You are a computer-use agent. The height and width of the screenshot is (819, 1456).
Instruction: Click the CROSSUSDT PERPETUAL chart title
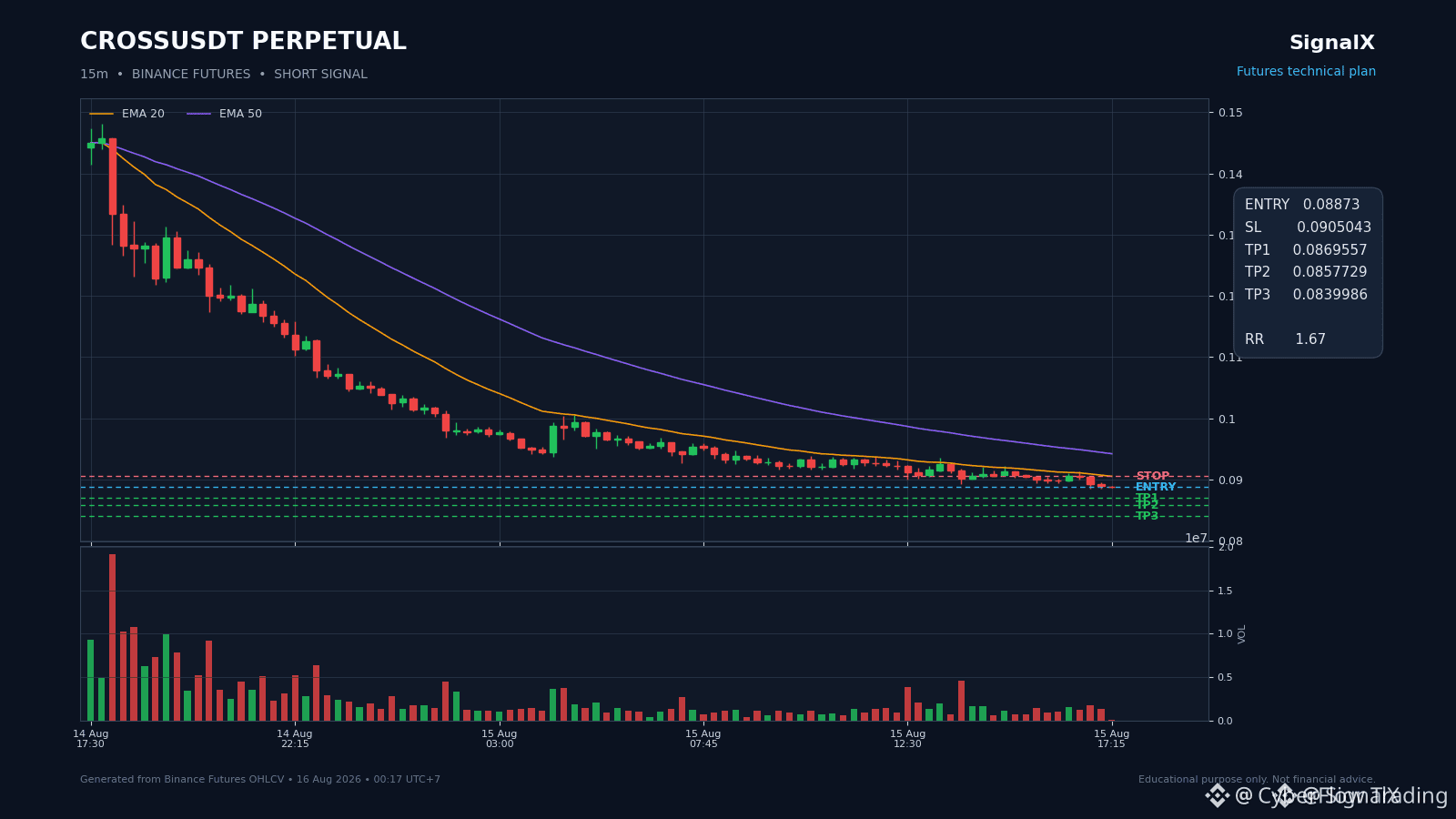(x=243, y=42)
